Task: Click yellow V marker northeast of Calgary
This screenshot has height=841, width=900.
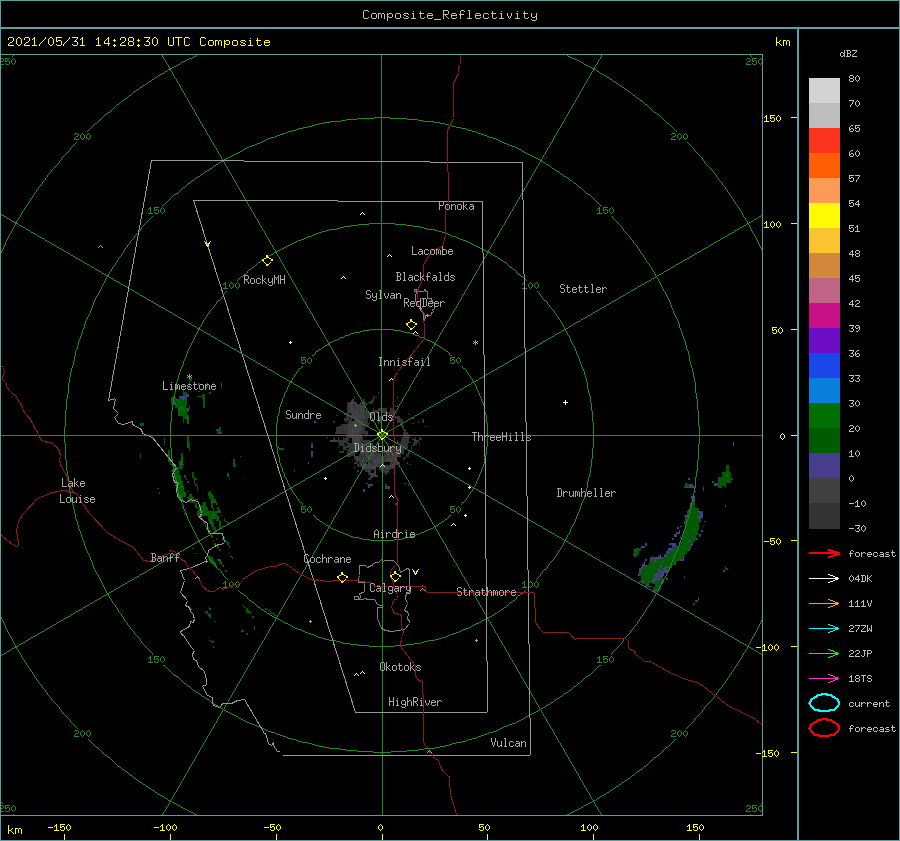Action: click(x=416, y=572)
